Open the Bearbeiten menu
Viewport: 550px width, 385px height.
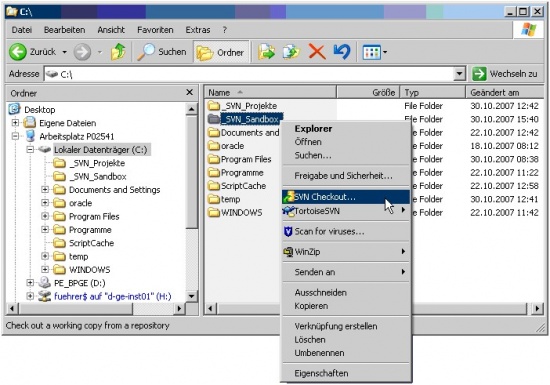(x=65, y=30)
